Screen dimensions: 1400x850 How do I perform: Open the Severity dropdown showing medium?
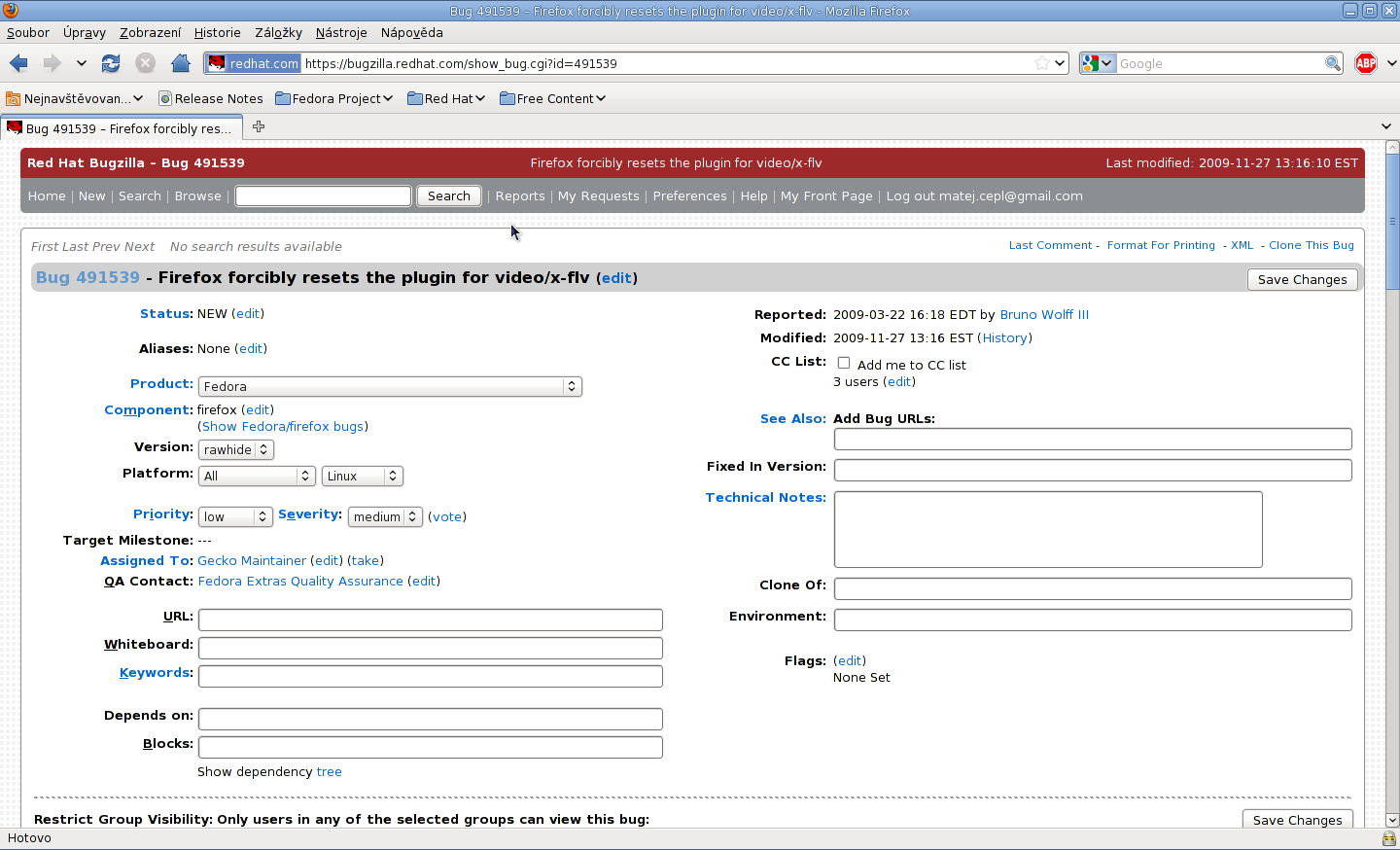click(x=385, y=516)
